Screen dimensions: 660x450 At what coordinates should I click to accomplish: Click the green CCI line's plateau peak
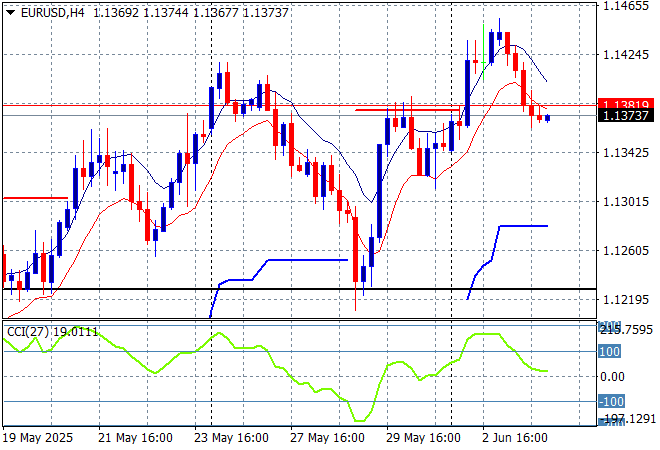click(485, 334)
